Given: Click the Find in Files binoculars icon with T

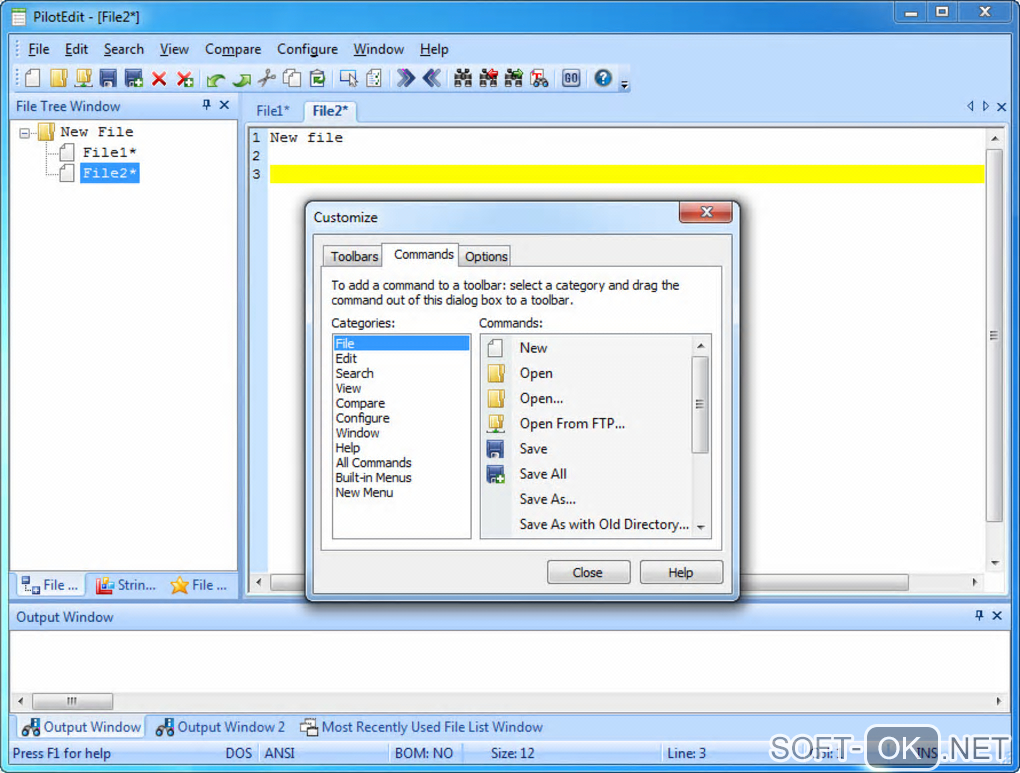Looking at the screenshot, I should [x=539, y=79].
